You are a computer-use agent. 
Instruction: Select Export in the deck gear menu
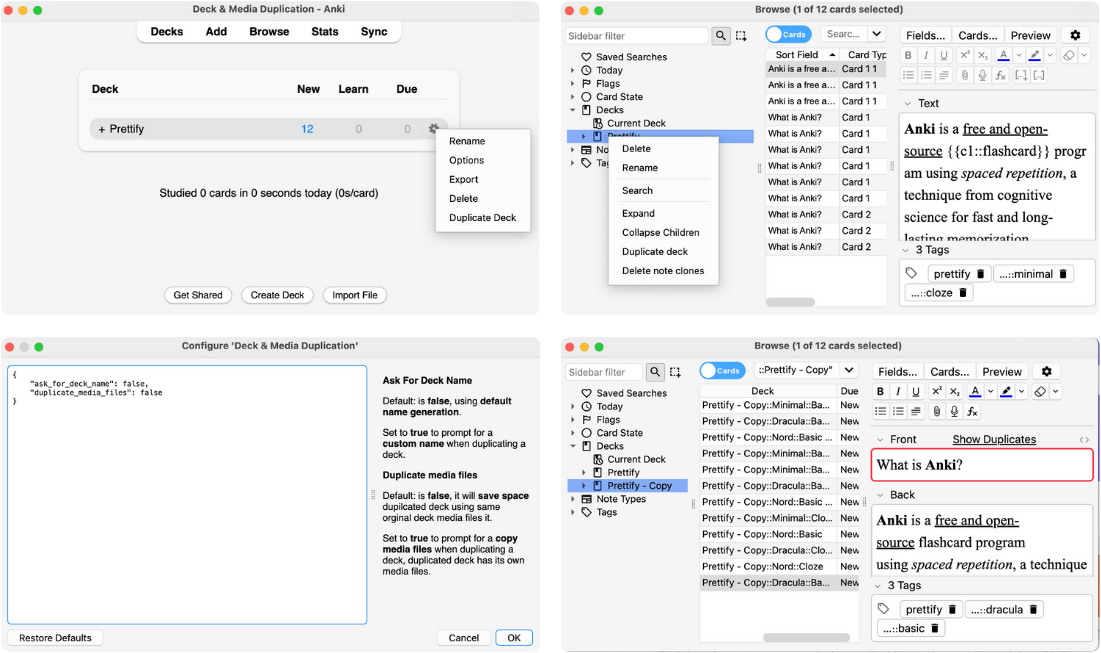(x=464, y=180)
